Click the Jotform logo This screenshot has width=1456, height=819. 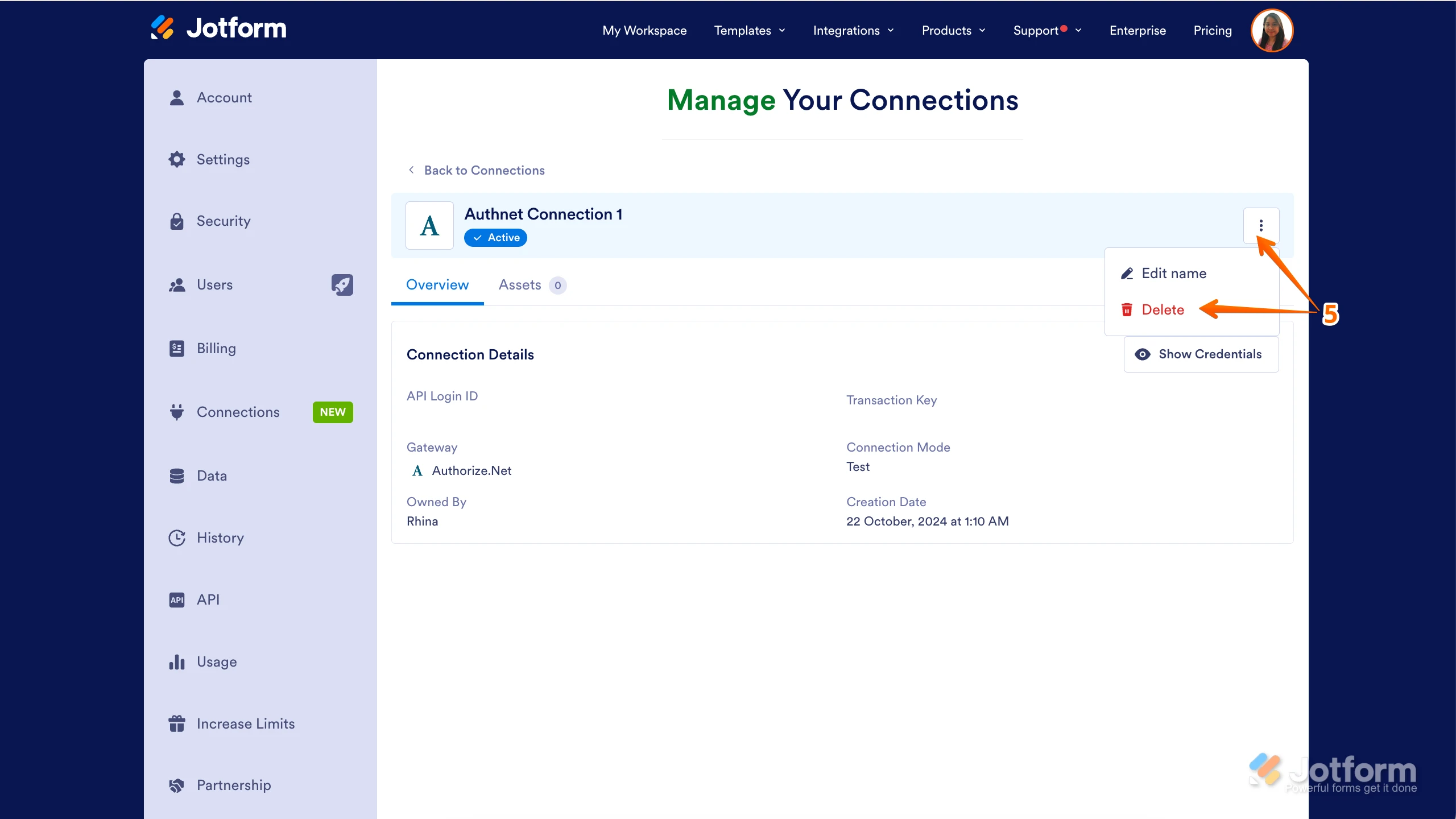(218, 27)
